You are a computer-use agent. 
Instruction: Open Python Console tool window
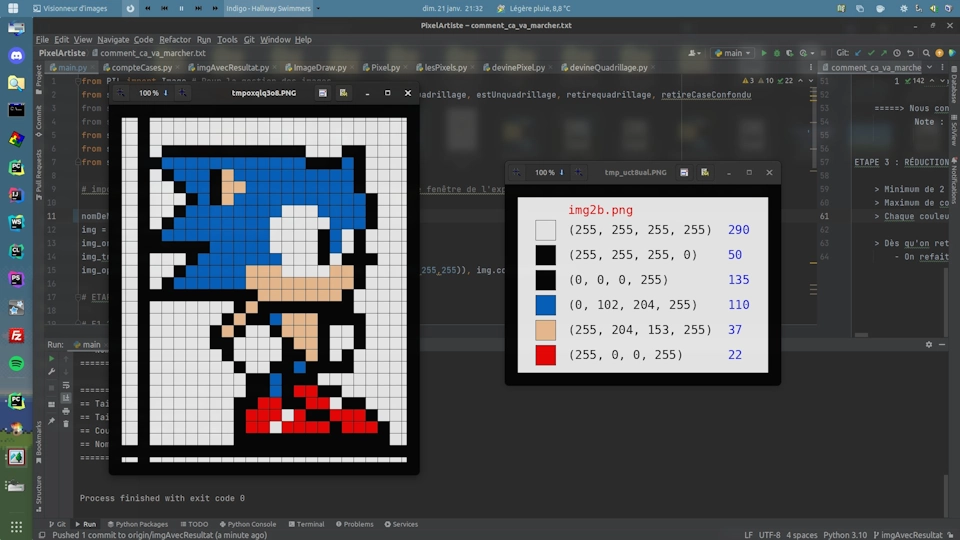coord(248,524)
